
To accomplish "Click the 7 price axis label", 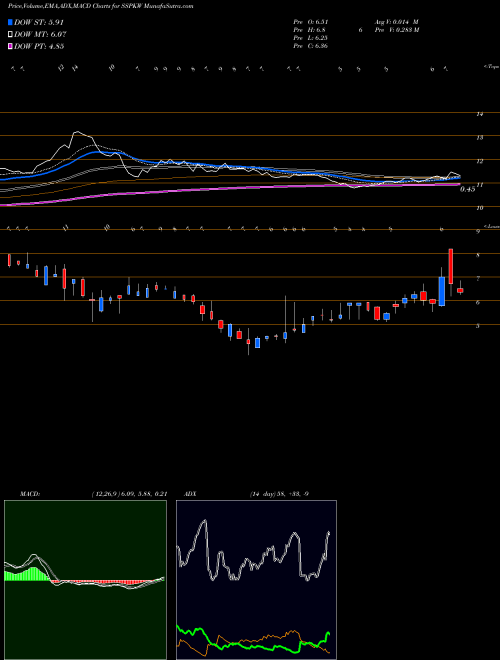I will [478, 278].
